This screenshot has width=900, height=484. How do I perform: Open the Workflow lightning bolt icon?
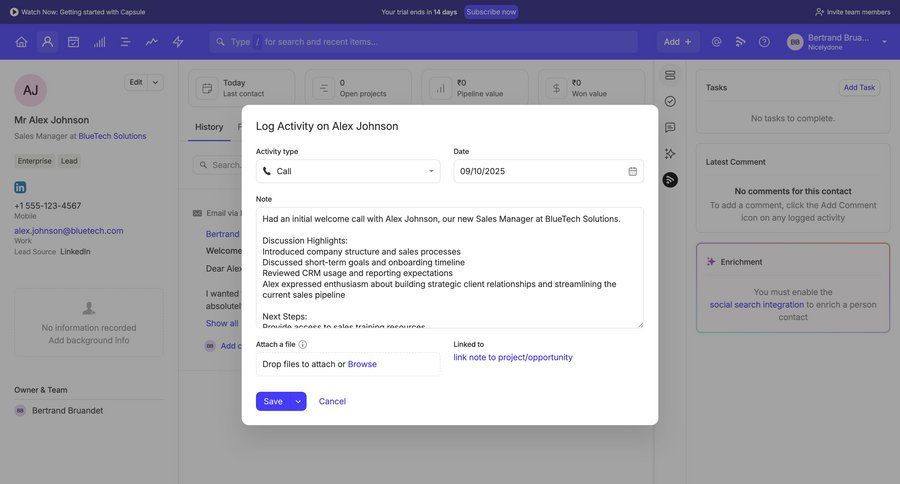(178, 42)
